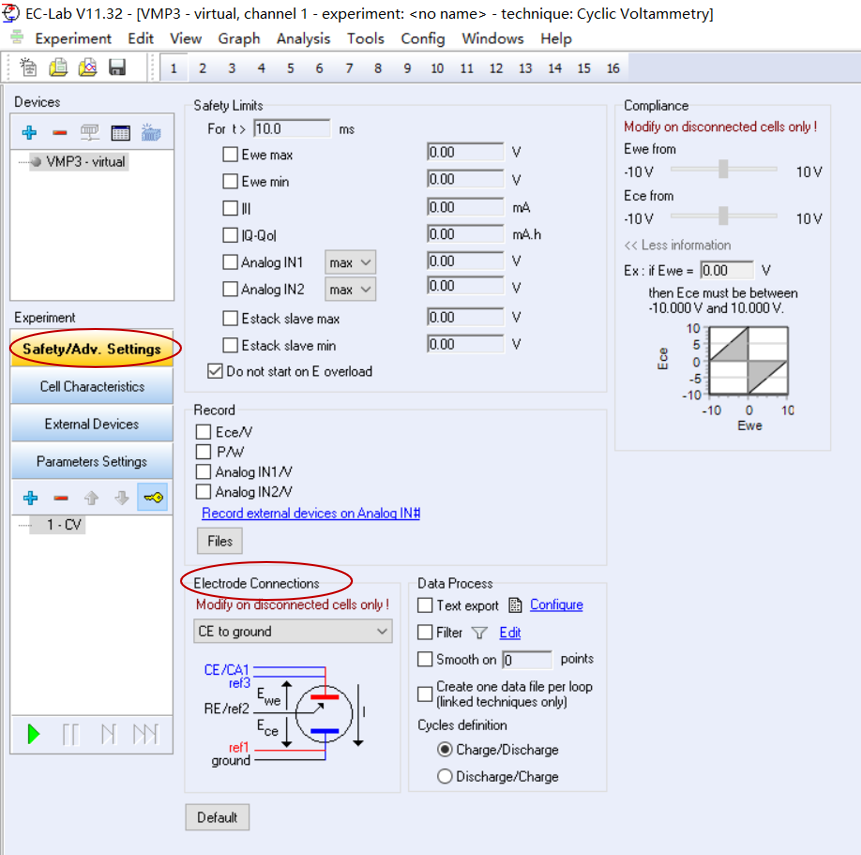This screenshot has width=861, height=855.
Task: Click the Ewe from compliance slider
Action: click(x=723, y=171)
